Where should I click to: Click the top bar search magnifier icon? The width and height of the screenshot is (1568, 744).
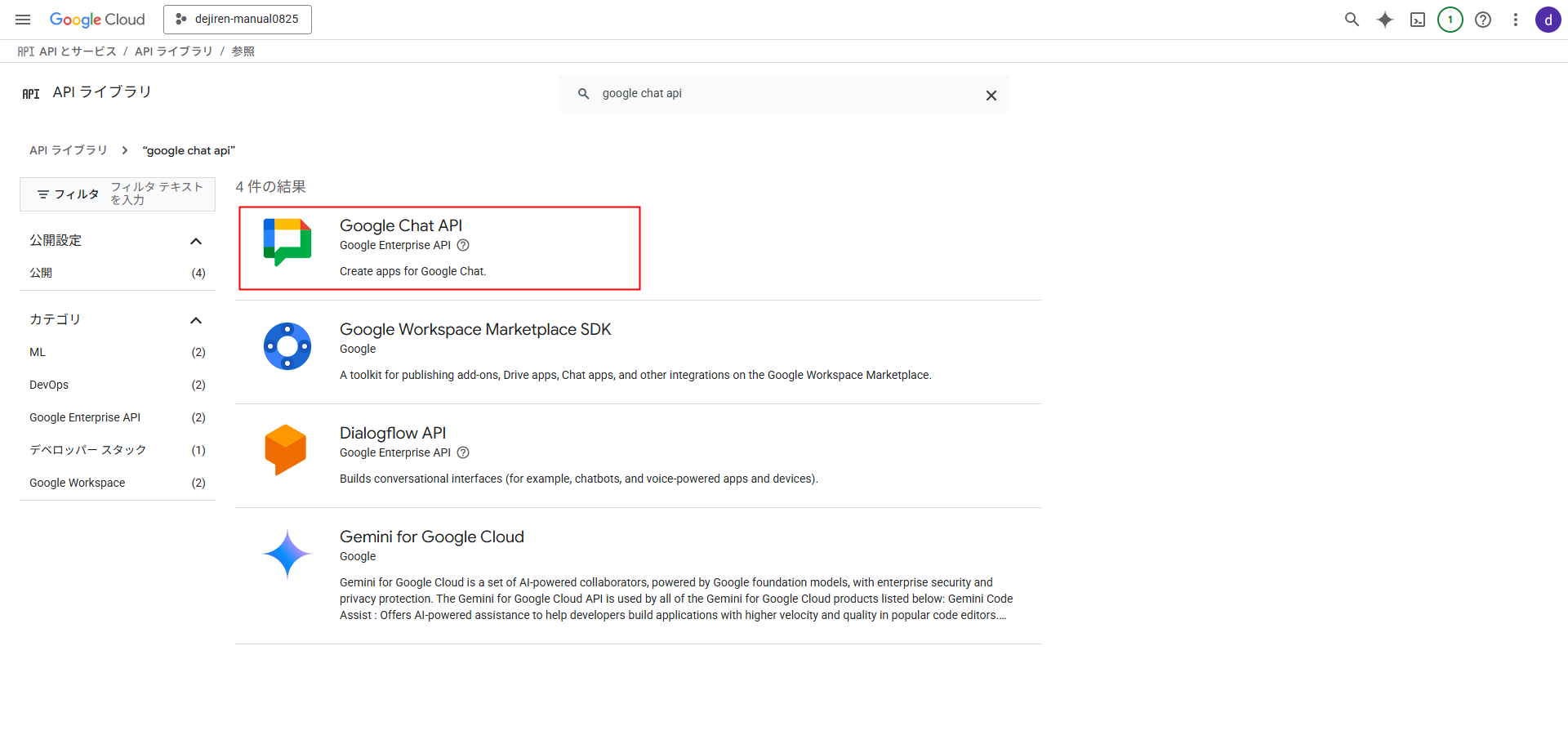[x=1352, y=20]
